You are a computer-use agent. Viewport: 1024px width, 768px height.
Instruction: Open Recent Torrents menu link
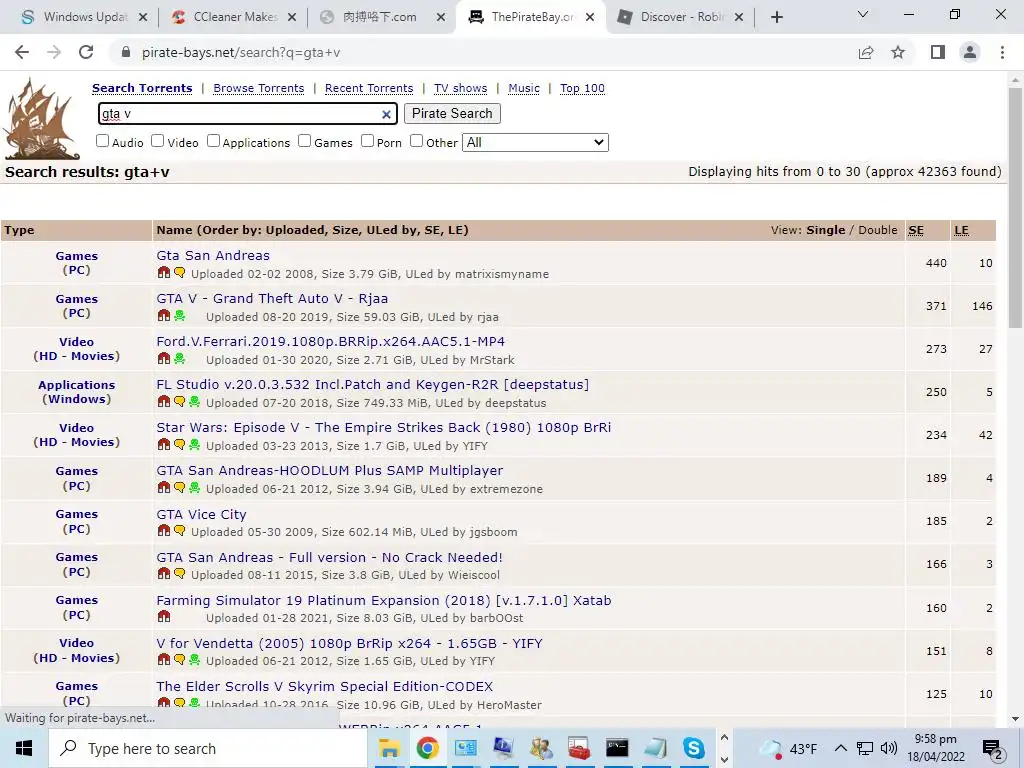369,88
